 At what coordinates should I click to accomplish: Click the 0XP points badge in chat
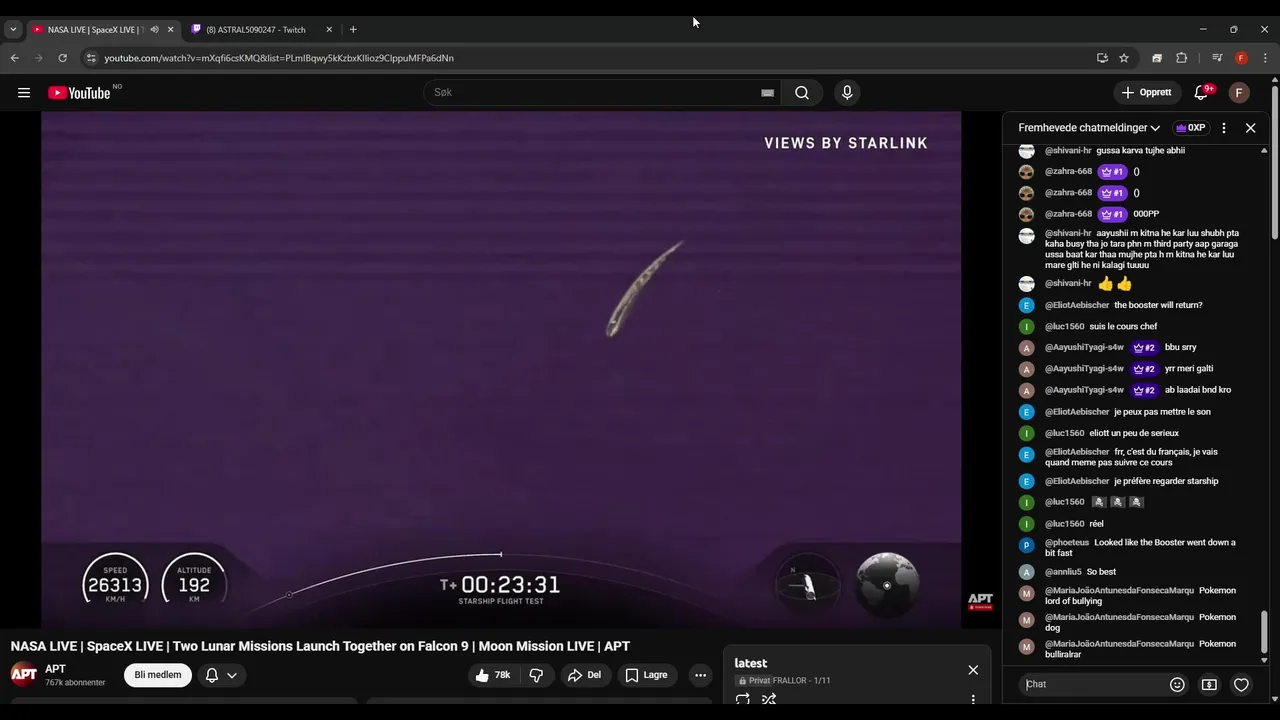click(1190, 128)
